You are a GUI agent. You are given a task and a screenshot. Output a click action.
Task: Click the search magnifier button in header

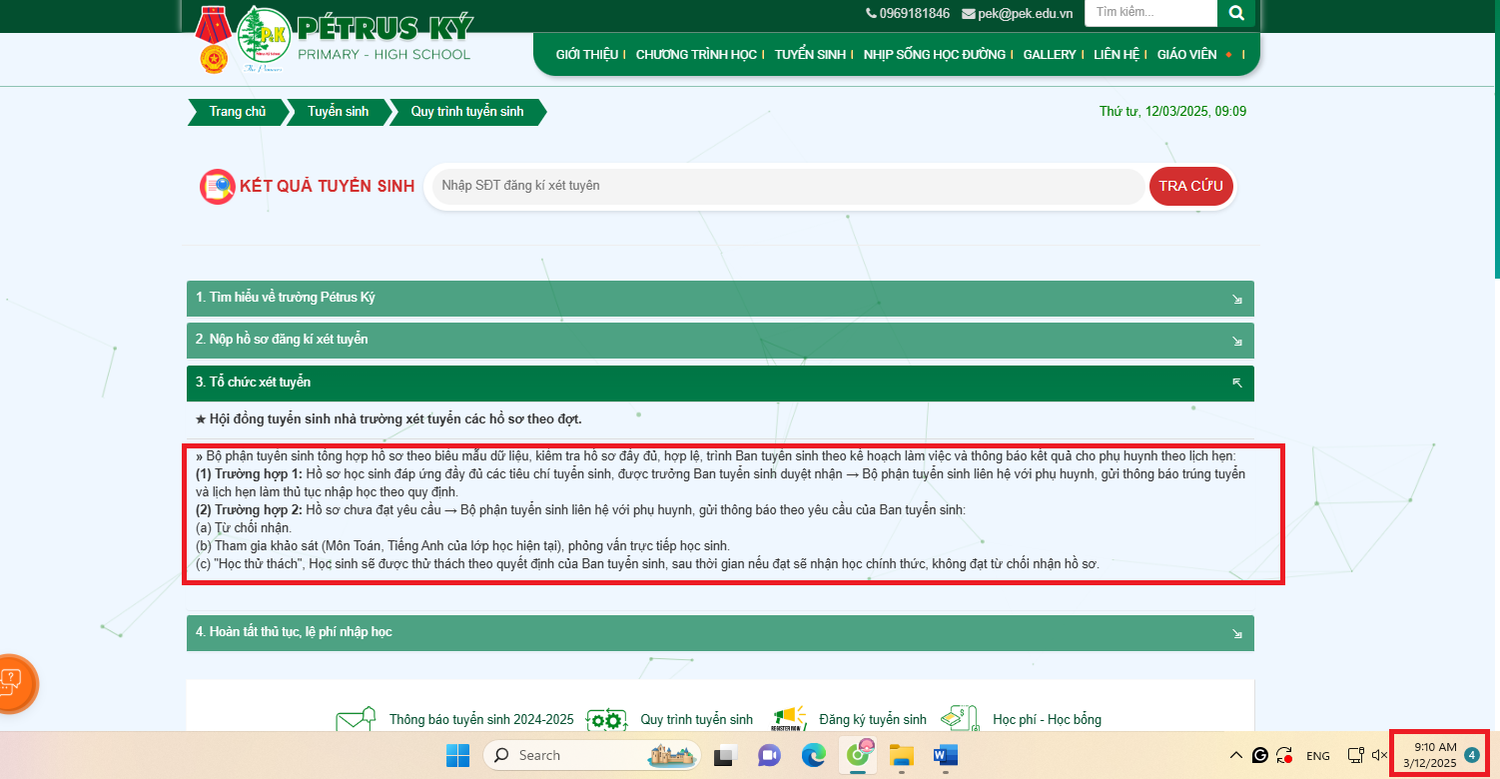(x=1236, y=13)
